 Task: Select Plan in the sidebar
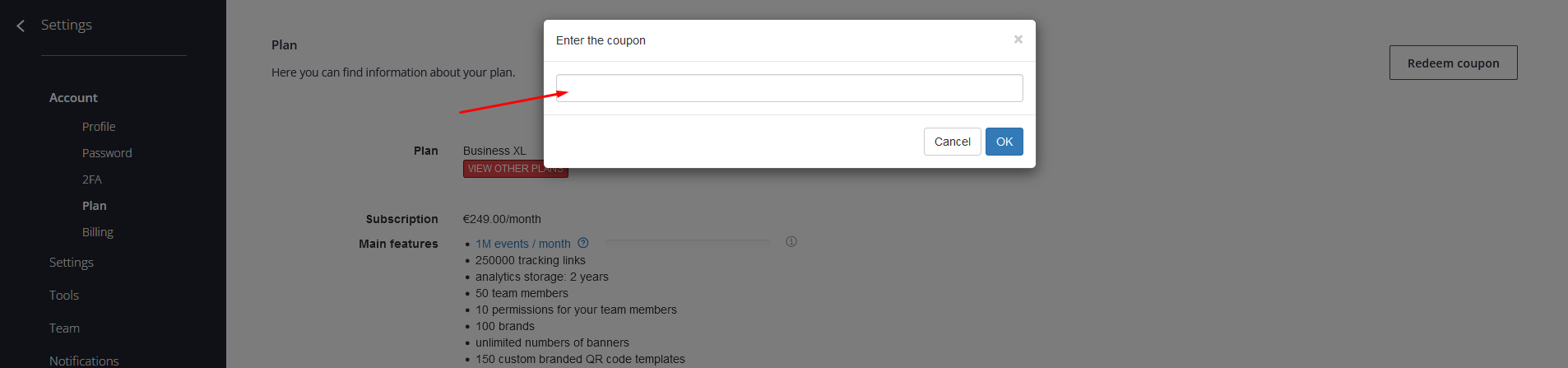click(x=95, y=206)
